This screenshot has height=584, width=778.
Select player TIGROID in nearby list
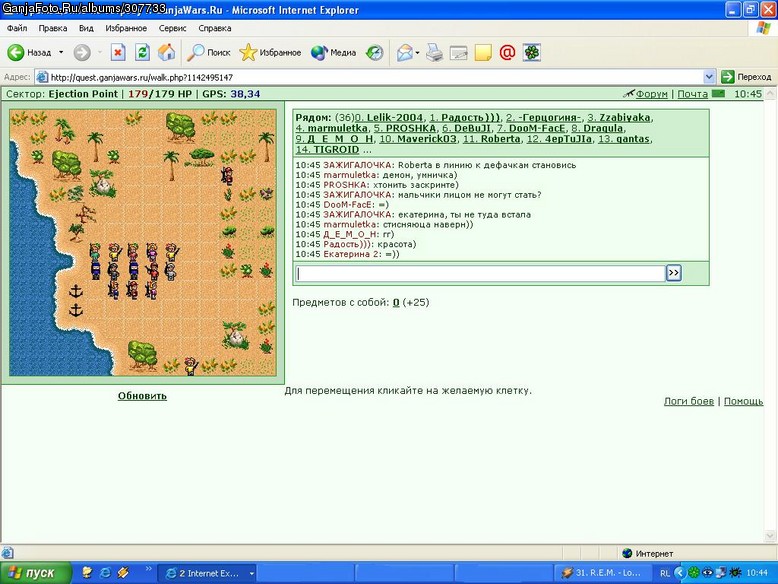coord(327,149)
